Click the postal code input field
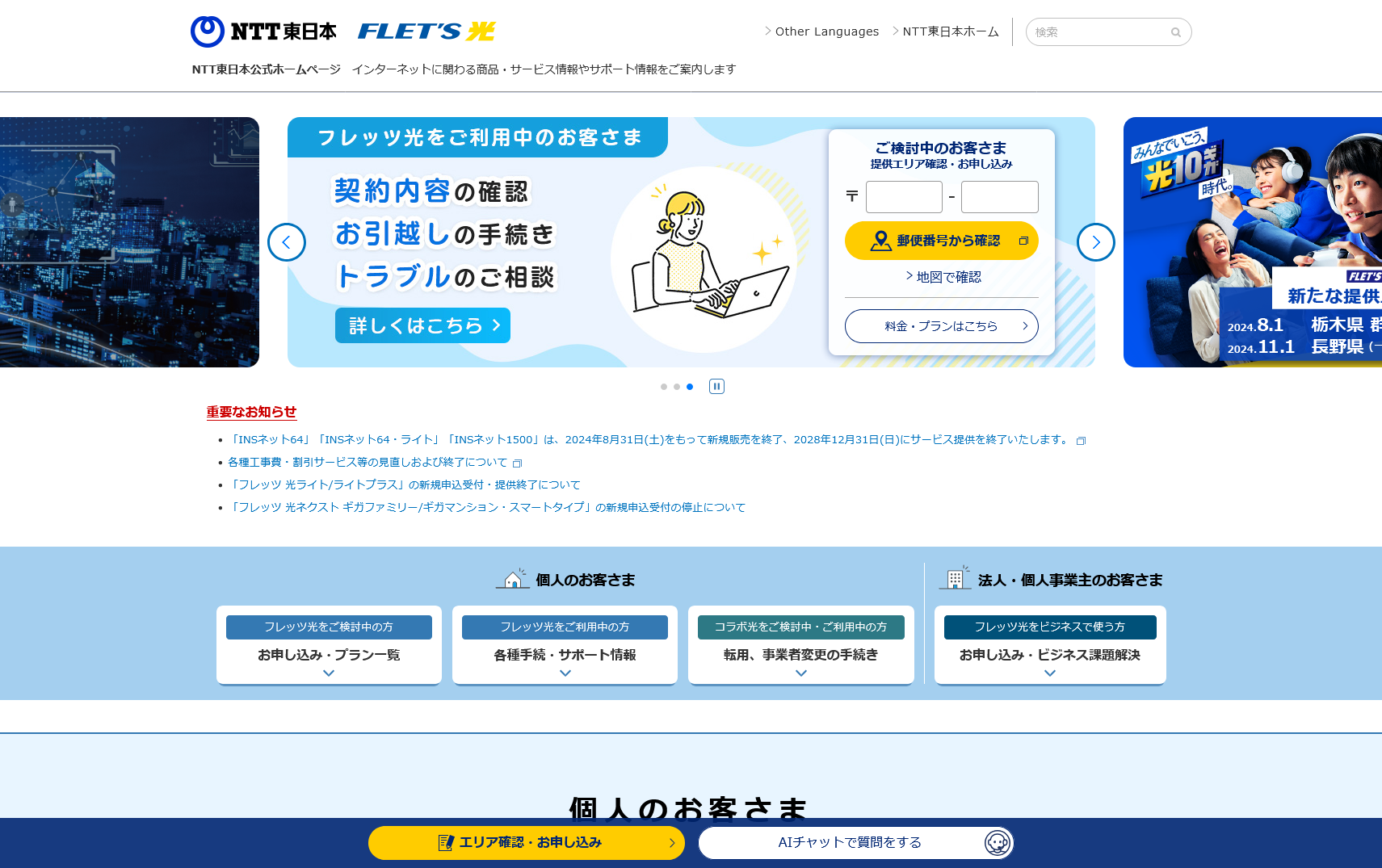The width and height of the screenshot is (1382, 868). pos(903,197)
